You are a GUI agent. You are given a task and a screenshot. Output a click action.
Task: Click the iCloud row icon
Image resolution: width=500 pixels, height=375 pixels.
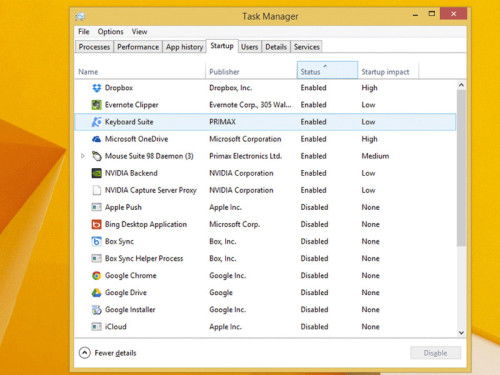(96, 327)
